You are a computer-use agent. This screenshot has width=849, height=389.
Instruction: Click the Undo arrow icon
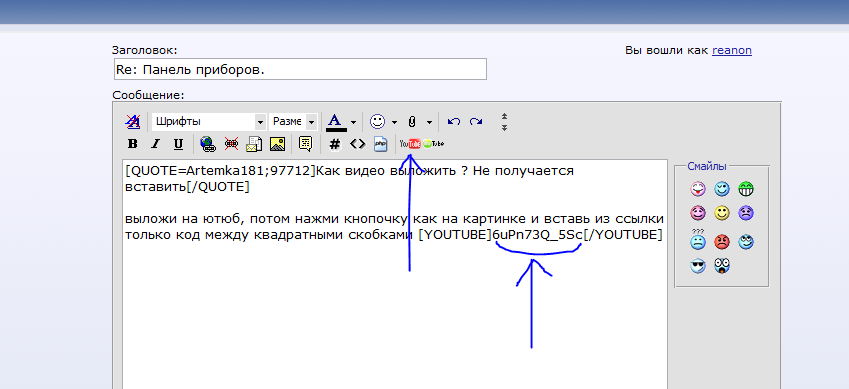coord(454,122)
